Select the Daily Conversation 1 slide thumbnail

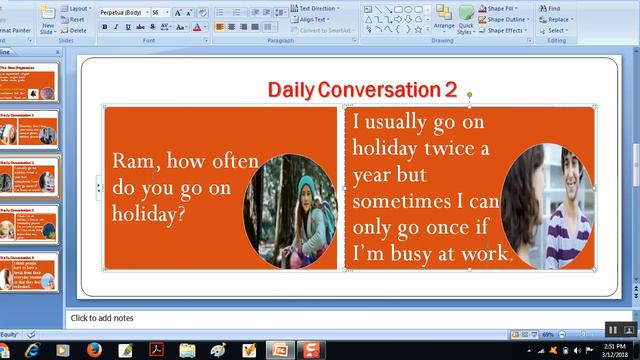coord(29,130)
